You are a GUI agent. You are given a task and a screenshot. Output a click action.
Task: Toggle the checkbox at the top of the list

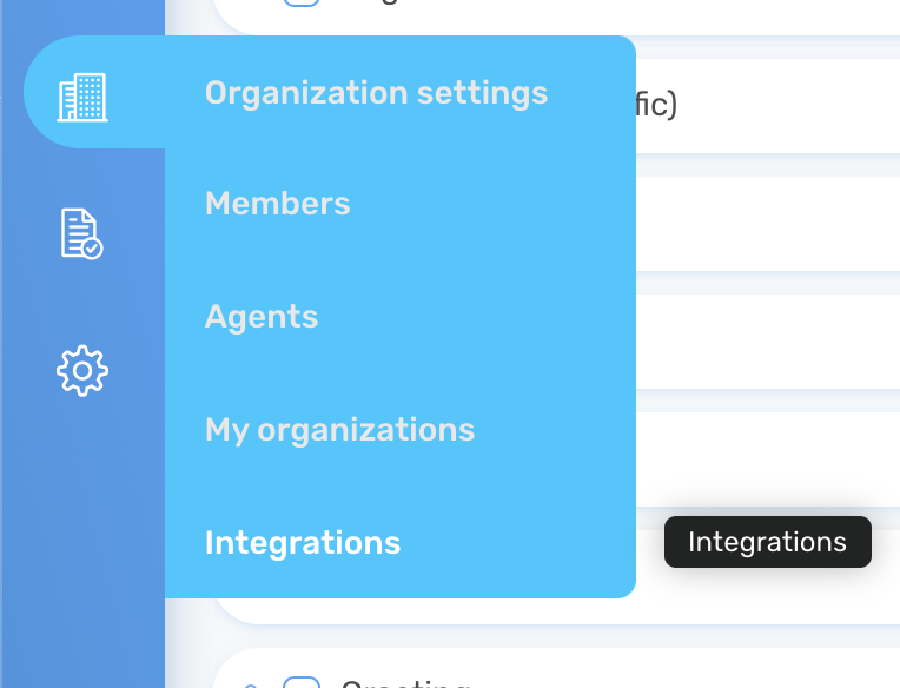[302, 2]
